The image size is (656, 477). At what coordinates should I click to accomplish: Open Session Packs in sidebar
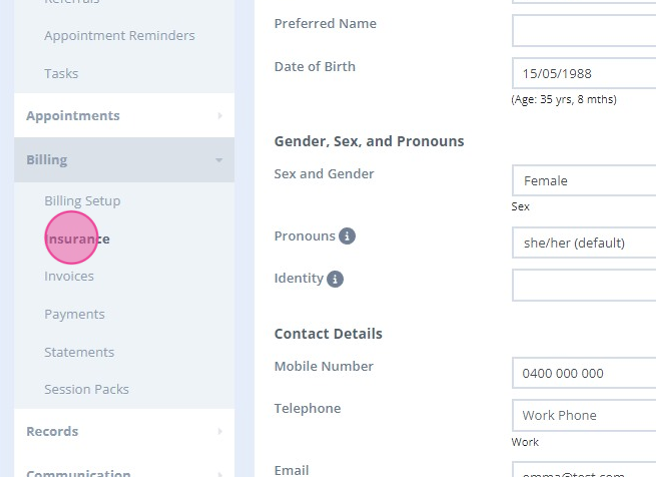click(86, 389)
